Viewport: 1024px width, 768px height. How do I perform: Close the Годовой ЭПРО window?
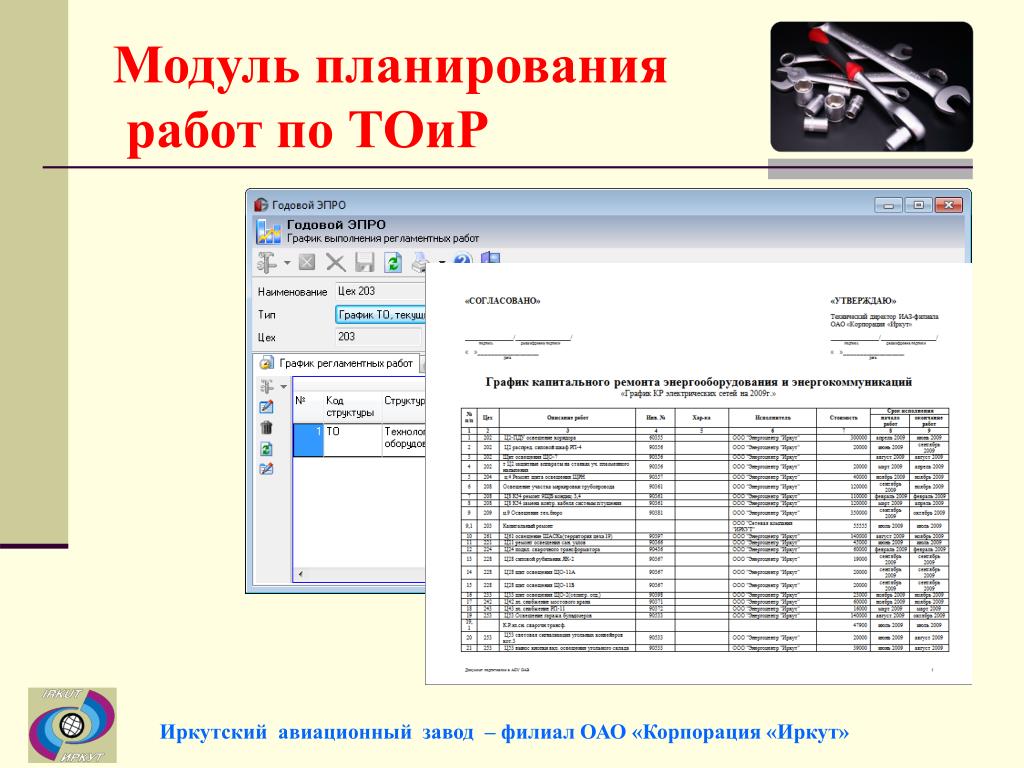(x=948, y=205)
